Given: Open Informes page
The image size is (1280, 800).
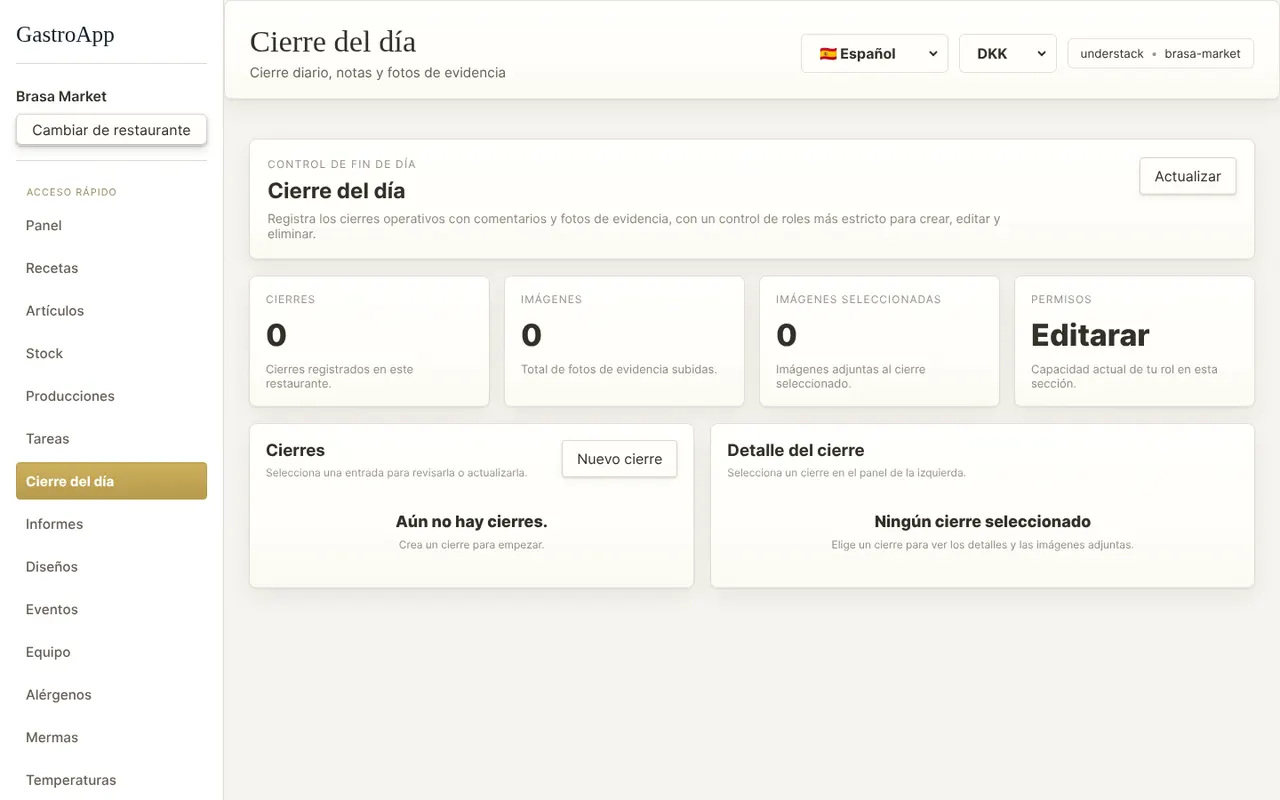Looking at the screenshot, I should click(x=111, y=524).
